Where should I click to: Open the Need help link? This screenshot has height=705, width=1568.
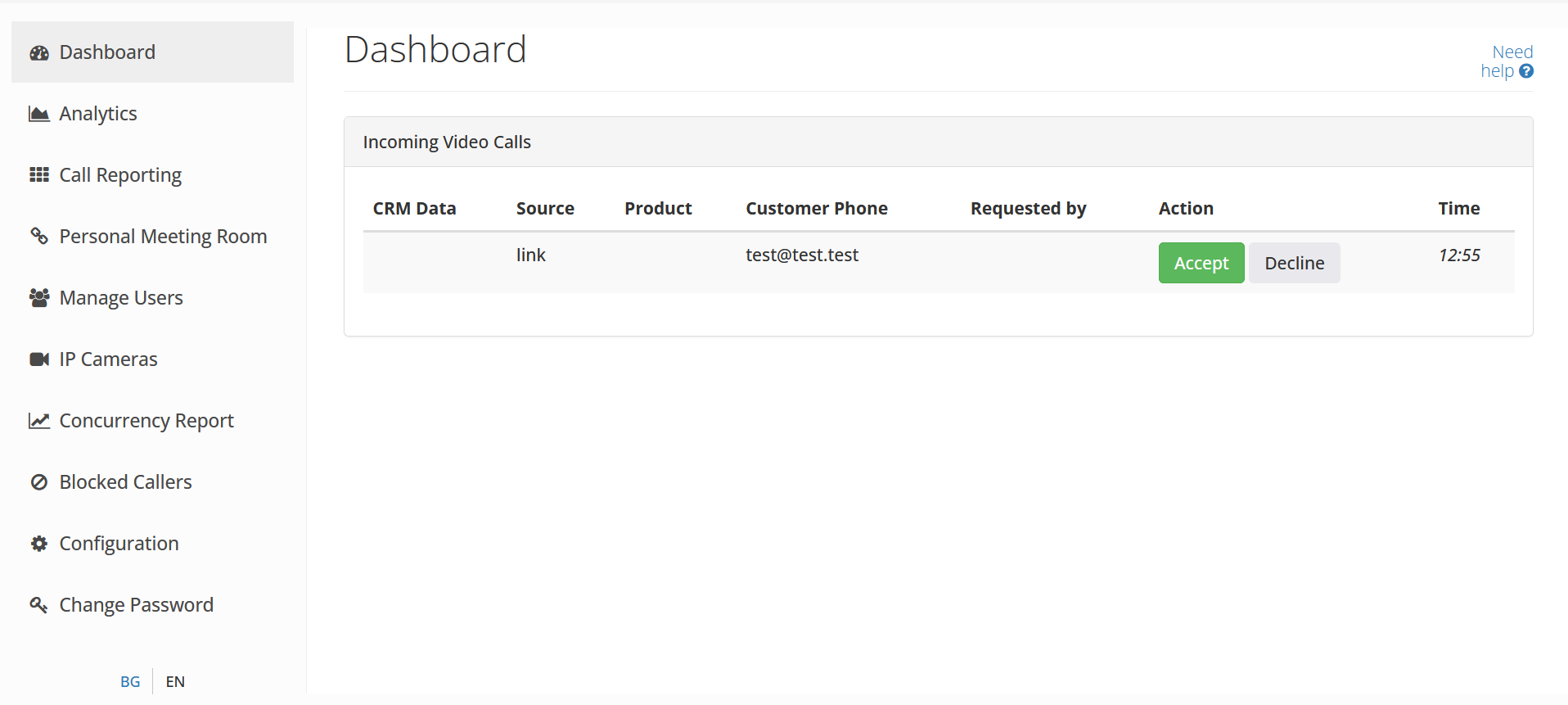click(x=1505, y=61)
